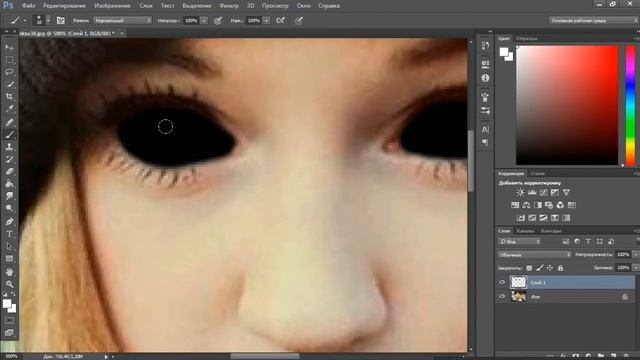
Task: Hide the Слой 1 layer
Action: click(x=502, y=282)
